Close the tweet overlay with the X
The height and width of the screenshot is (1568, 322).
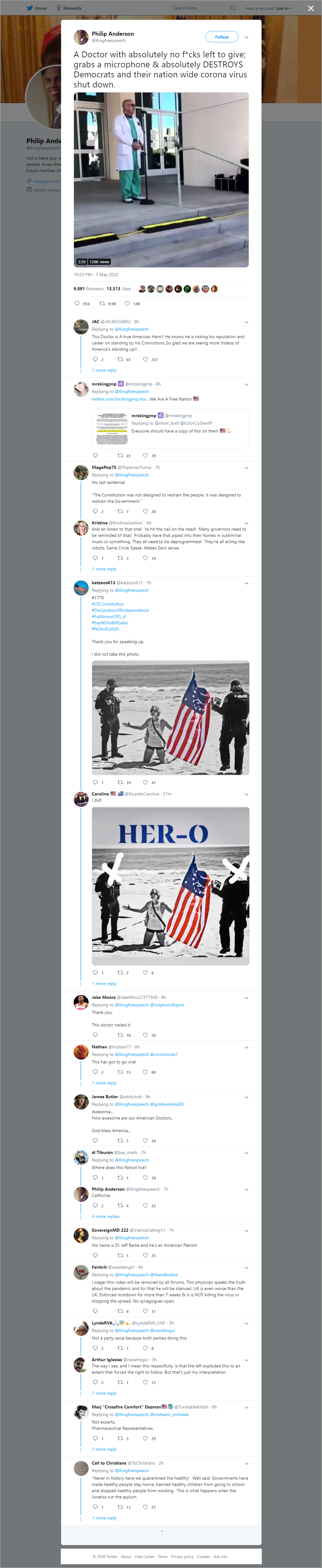tap(311, 8)
